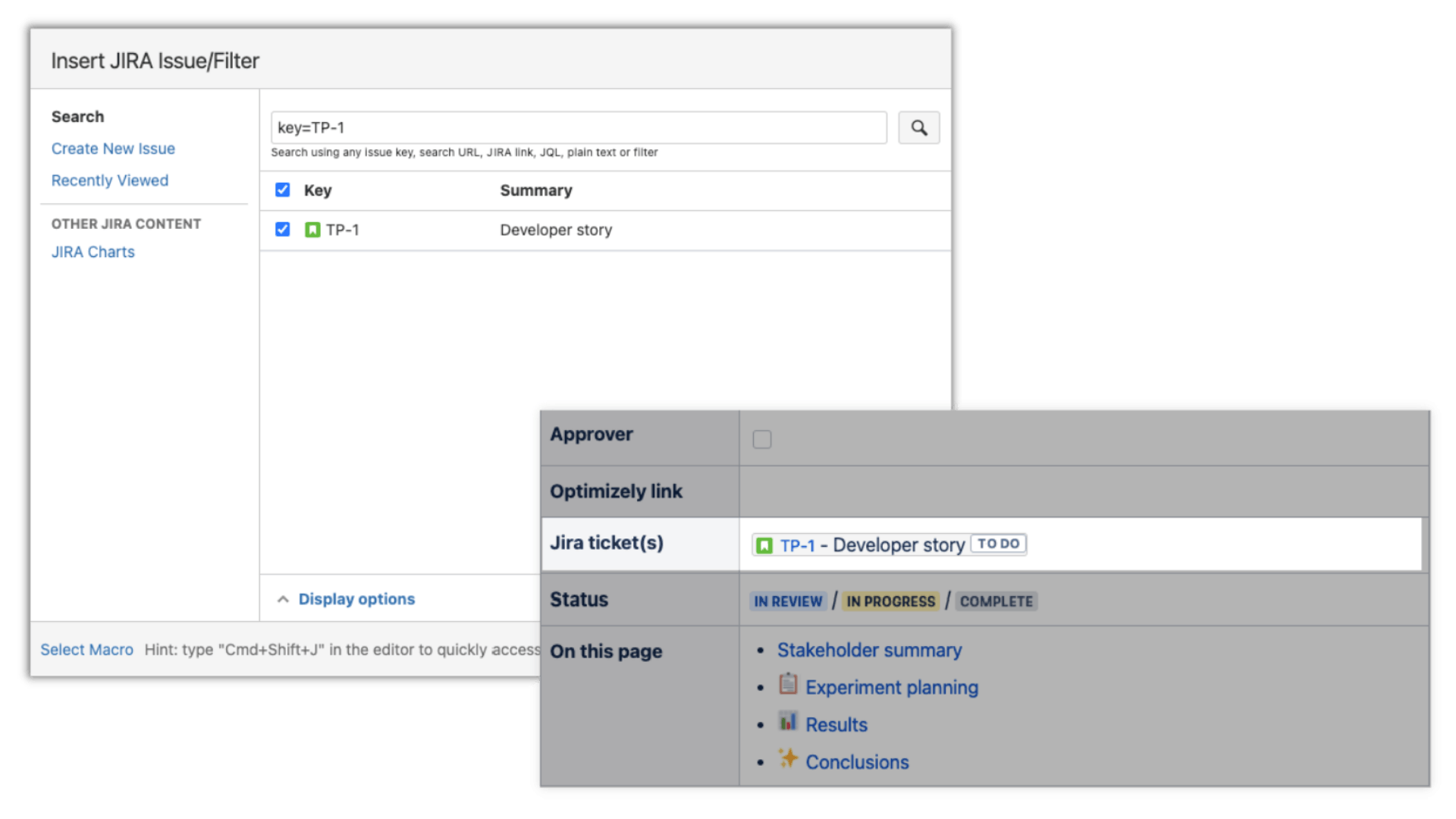
Task: Go to Experiment planning section
Action: pyautogui.click(x=892, y=688)
